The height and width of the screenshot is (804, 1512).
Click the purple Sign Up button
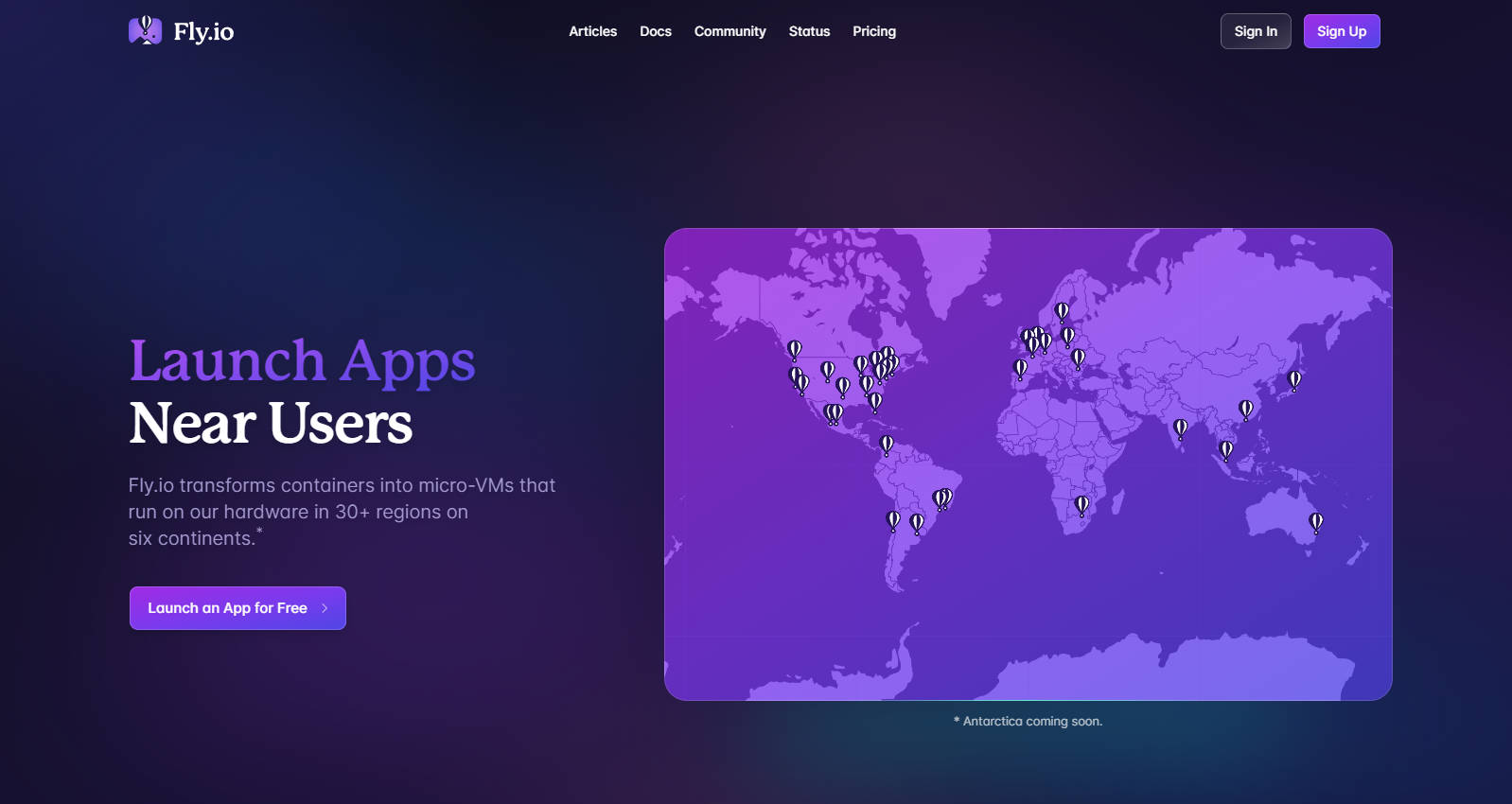[1342, 31]
